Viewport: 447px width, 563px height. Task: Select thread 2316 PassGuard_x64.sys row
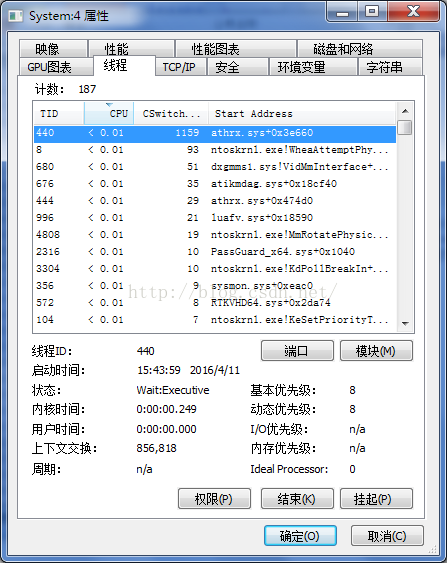[x=215, y=252]
